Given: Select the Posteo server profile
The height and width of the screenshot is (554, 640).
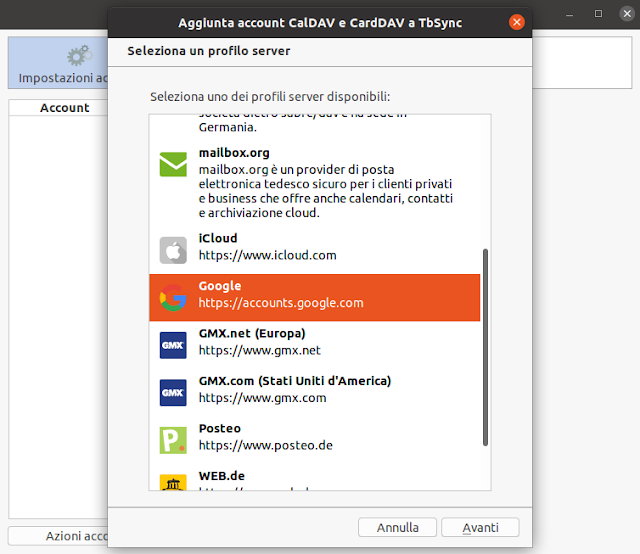Looking at the screenshot, I should pyautogui.click(x=314, y=440).
